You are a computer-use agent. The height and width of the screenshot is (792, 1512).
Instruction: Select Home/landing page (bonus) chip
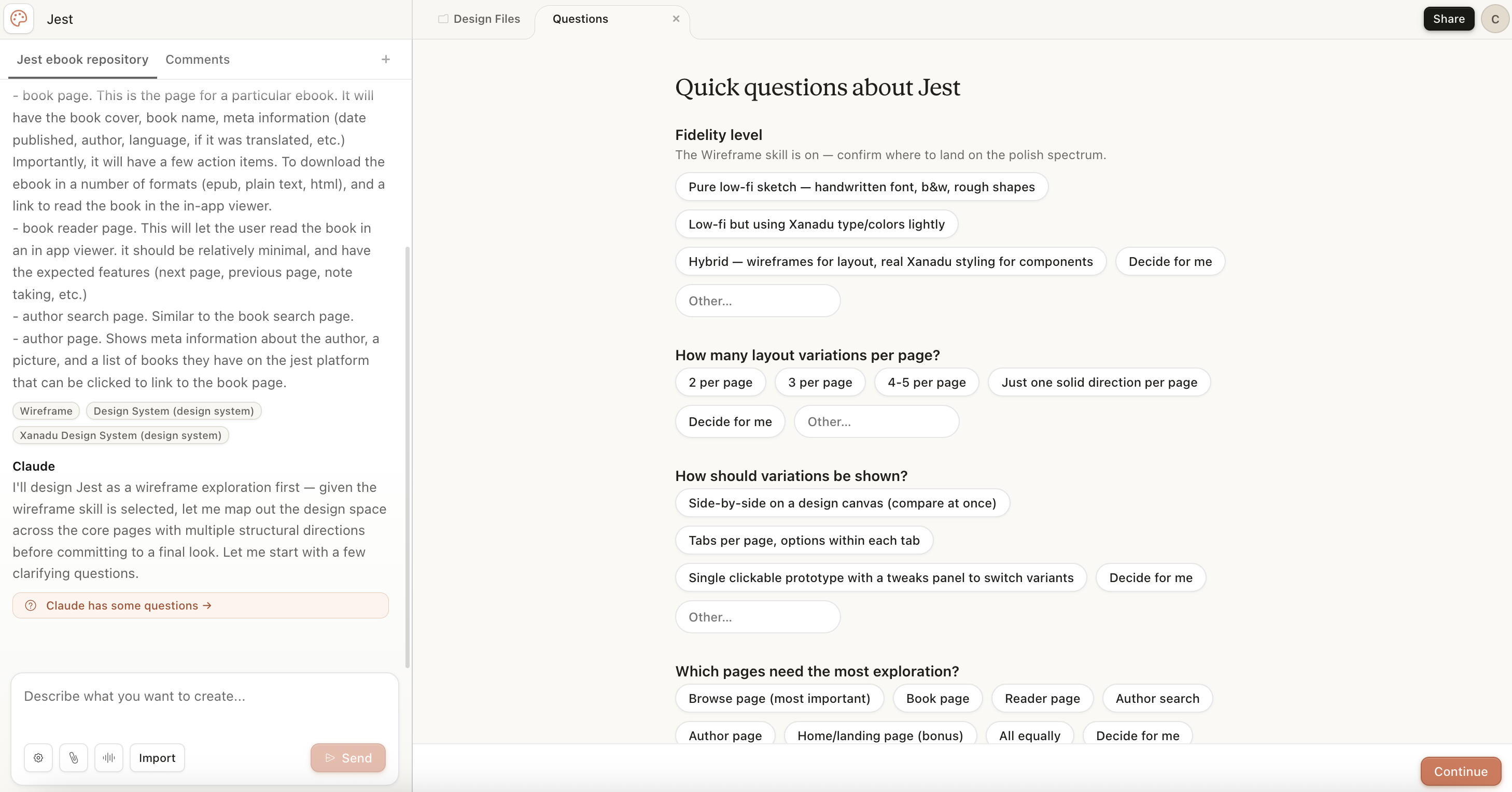click(880, 733)
